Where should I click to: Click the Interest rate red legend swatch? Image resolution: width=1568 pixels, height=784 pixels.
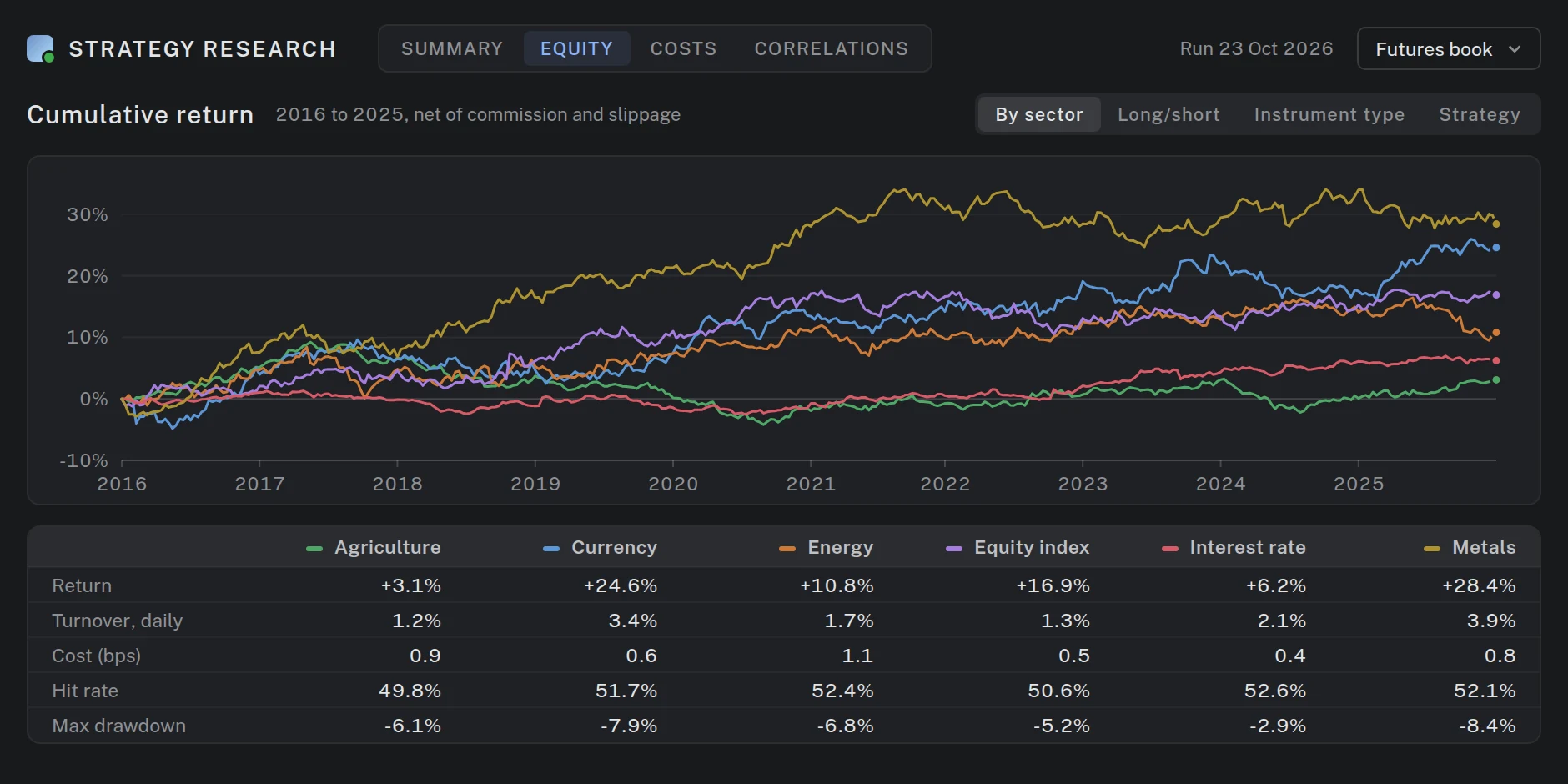tap(1170, 549)
